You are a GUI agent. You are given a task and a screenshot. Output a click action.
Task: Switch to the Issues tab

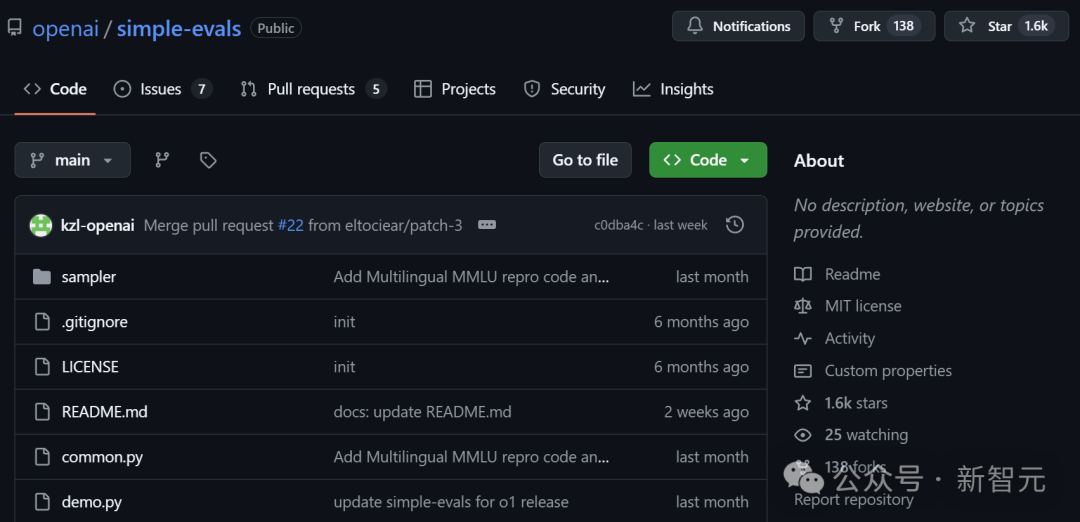[160, 89]
